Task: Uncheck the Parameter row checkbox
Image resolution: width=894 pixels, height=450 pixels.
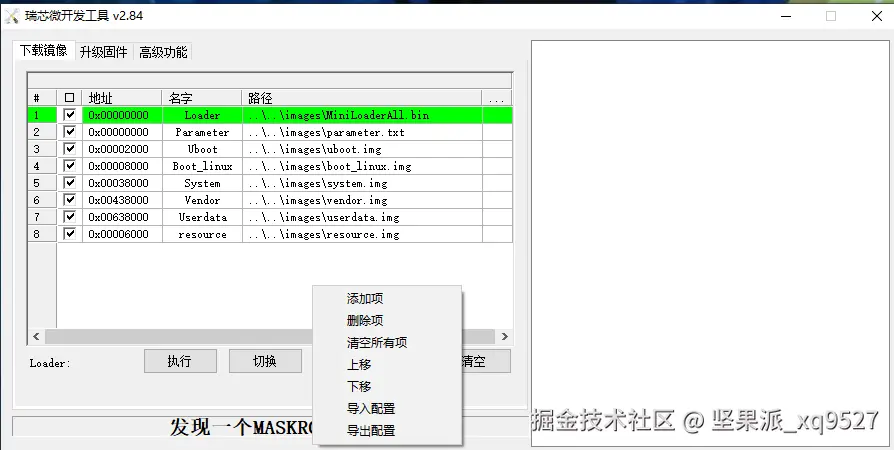Action: pos(70,132)
